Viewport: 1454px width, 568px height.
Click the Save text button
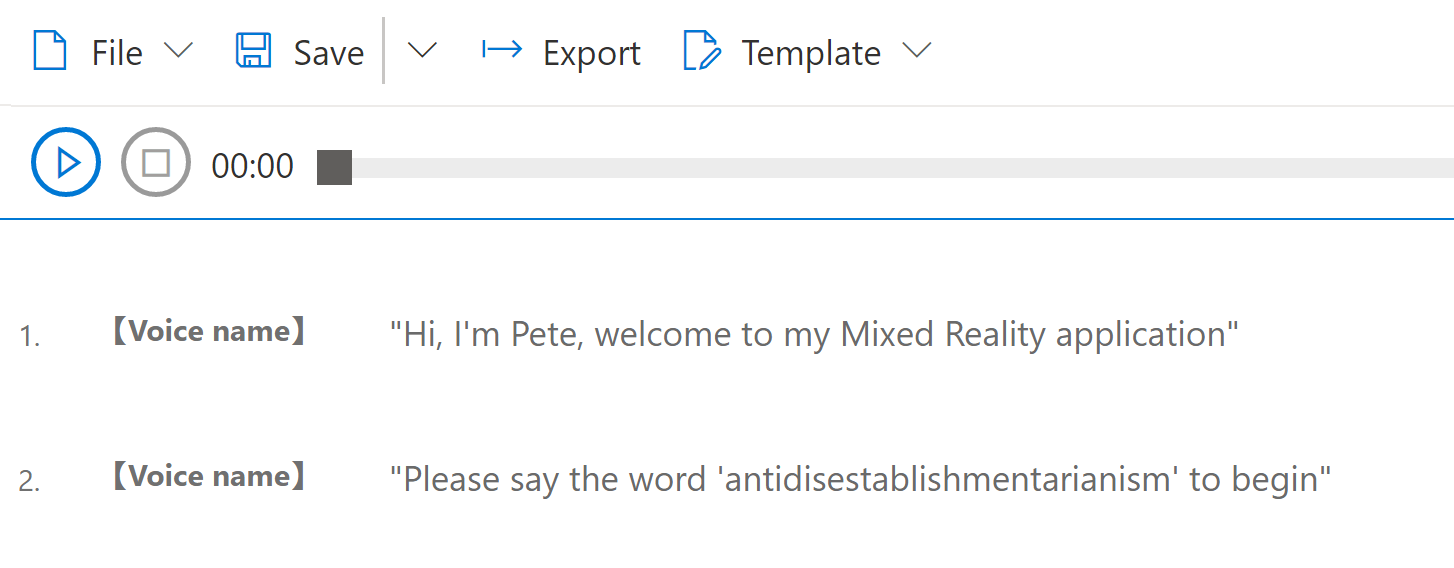tap(329, 53)
